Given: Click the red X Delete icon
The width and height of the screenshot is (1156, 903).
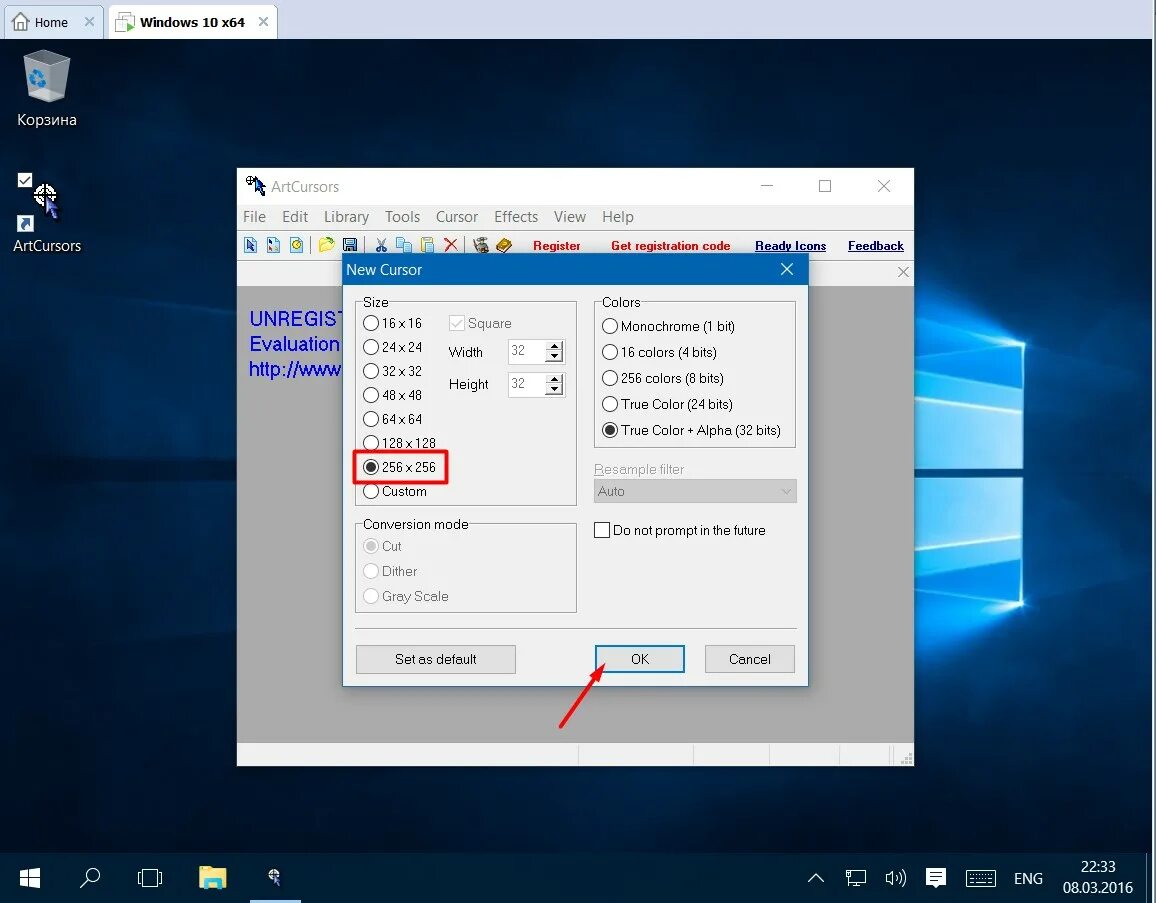Looking at the screenshot, I should pos(450,245).
